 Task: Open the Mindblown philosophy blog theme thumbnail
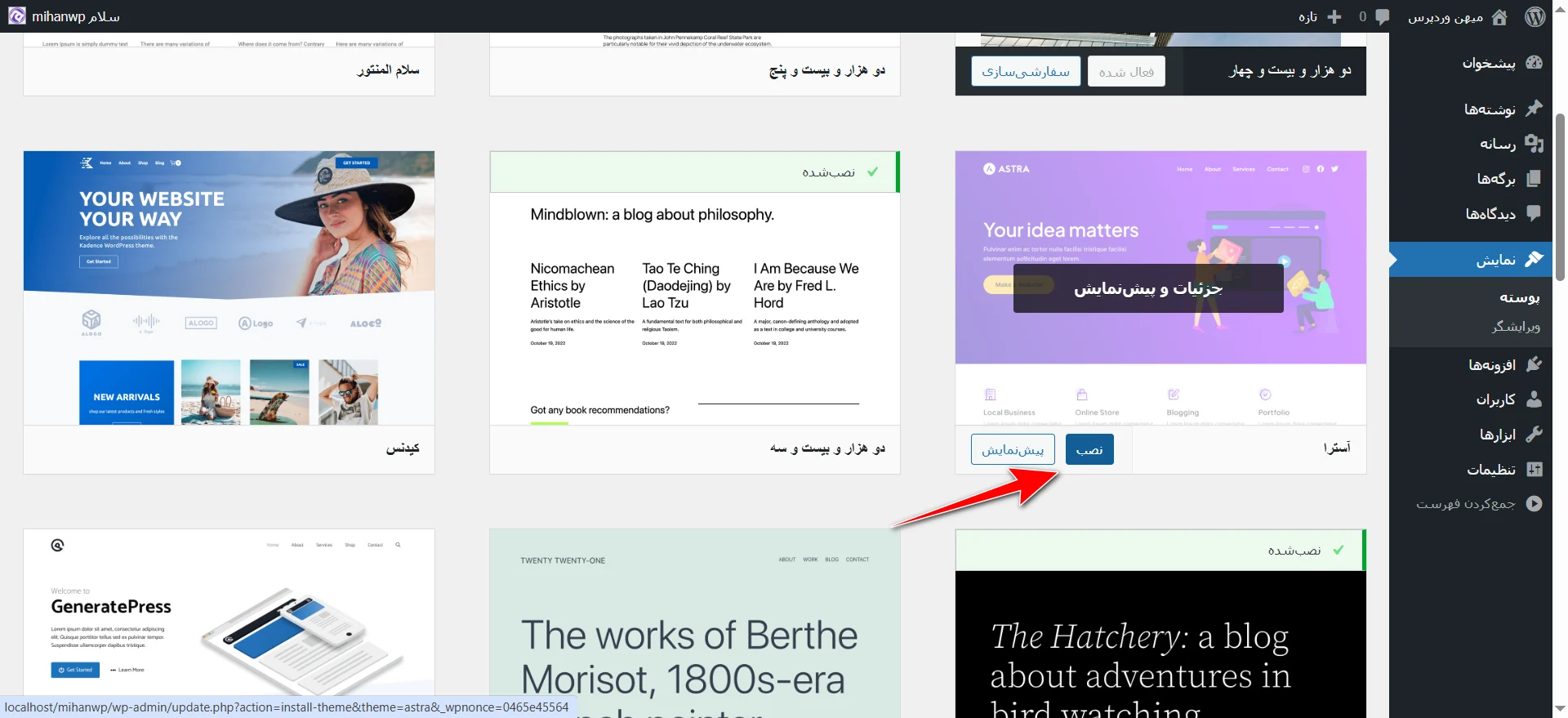click(695, 309)
